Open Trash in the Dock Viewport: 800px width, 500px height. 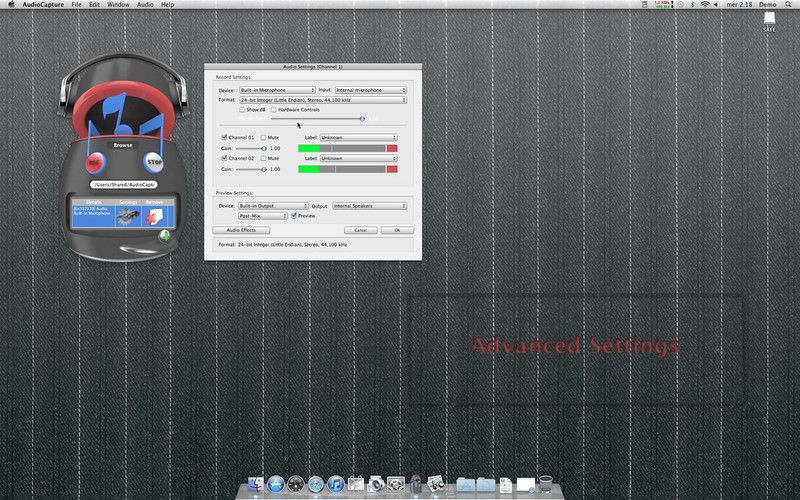545,484
